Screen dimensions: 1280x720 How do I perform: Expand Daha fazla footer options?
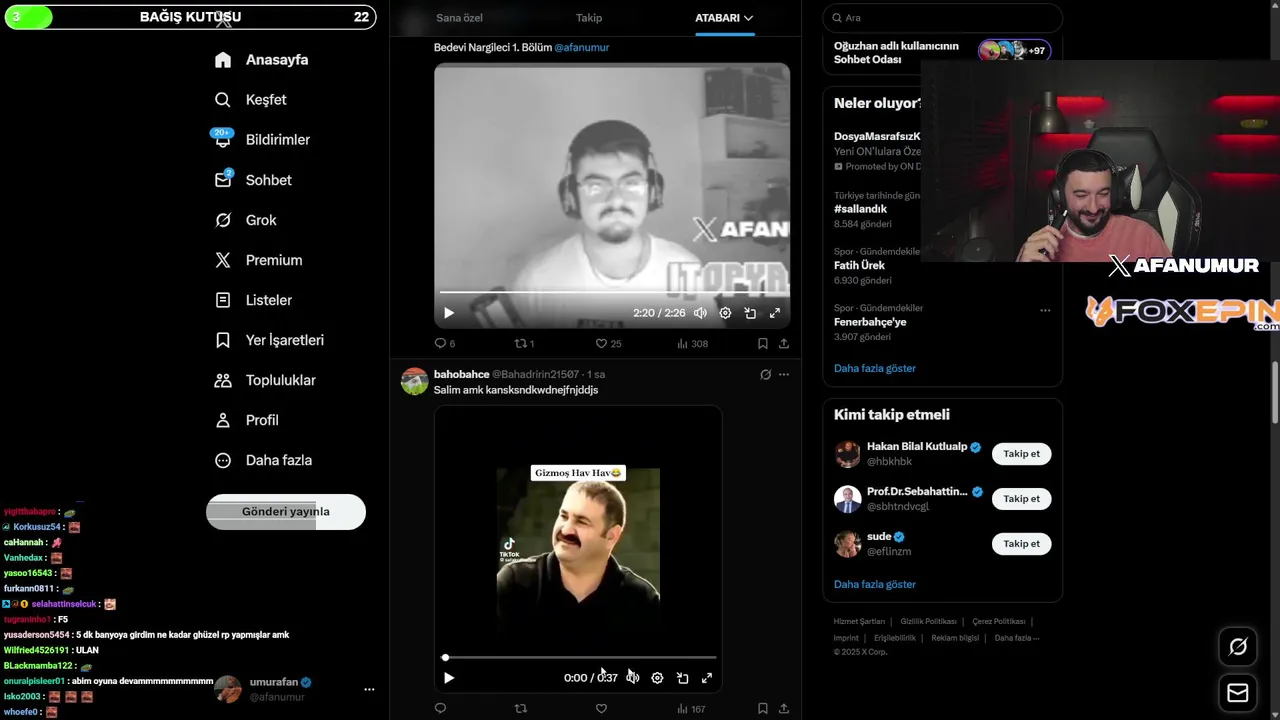[1017, 638]
